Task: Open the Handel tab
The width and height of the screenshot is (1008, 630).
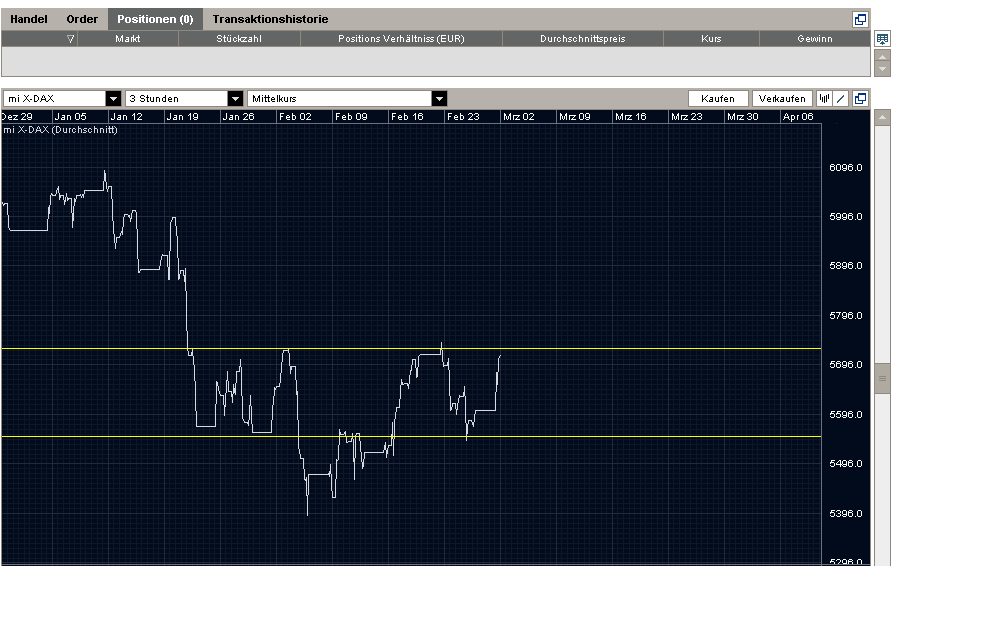Action: coord(29,18)
